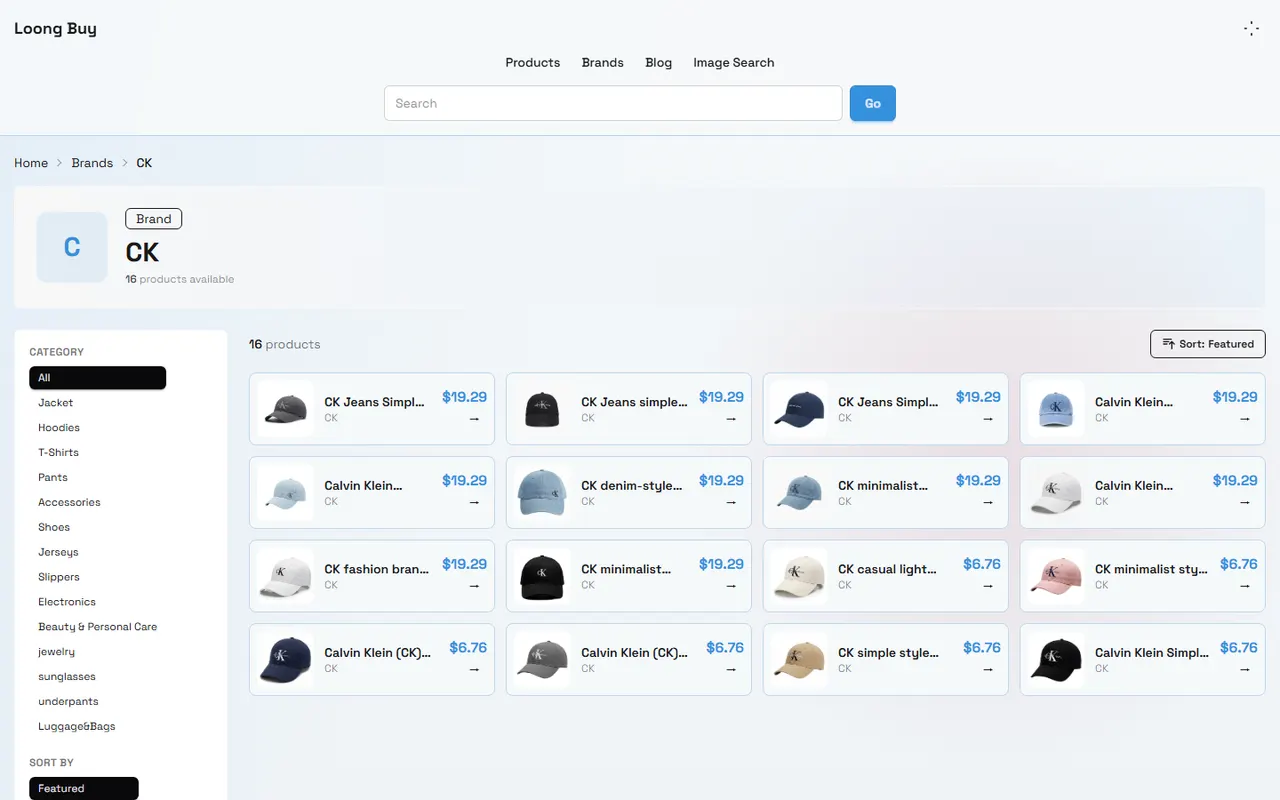
Task: Select Featured in Sort By sidebar
Action: (84, 788)
